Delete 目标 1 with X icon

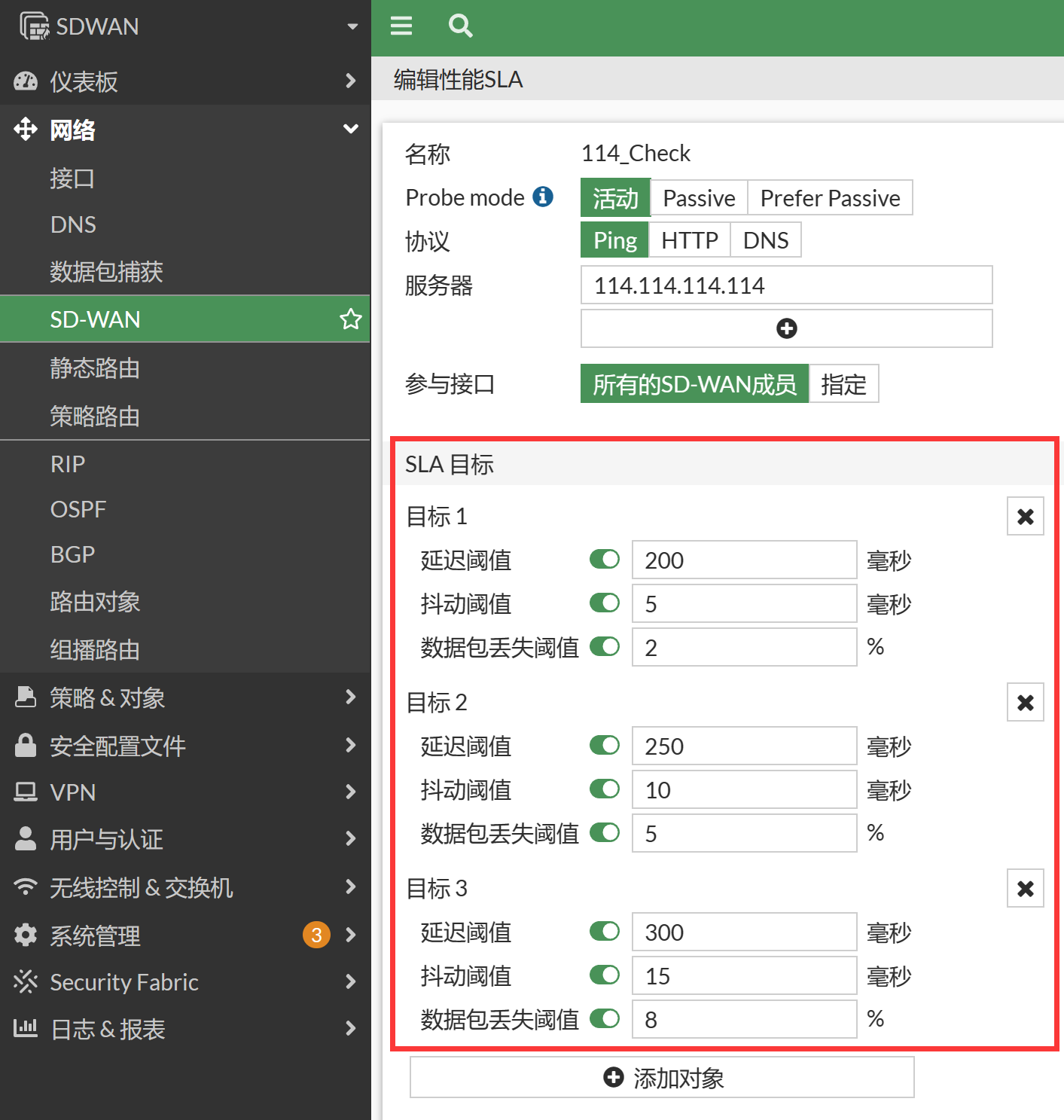pyautogui.click(x=1025, y=517)
